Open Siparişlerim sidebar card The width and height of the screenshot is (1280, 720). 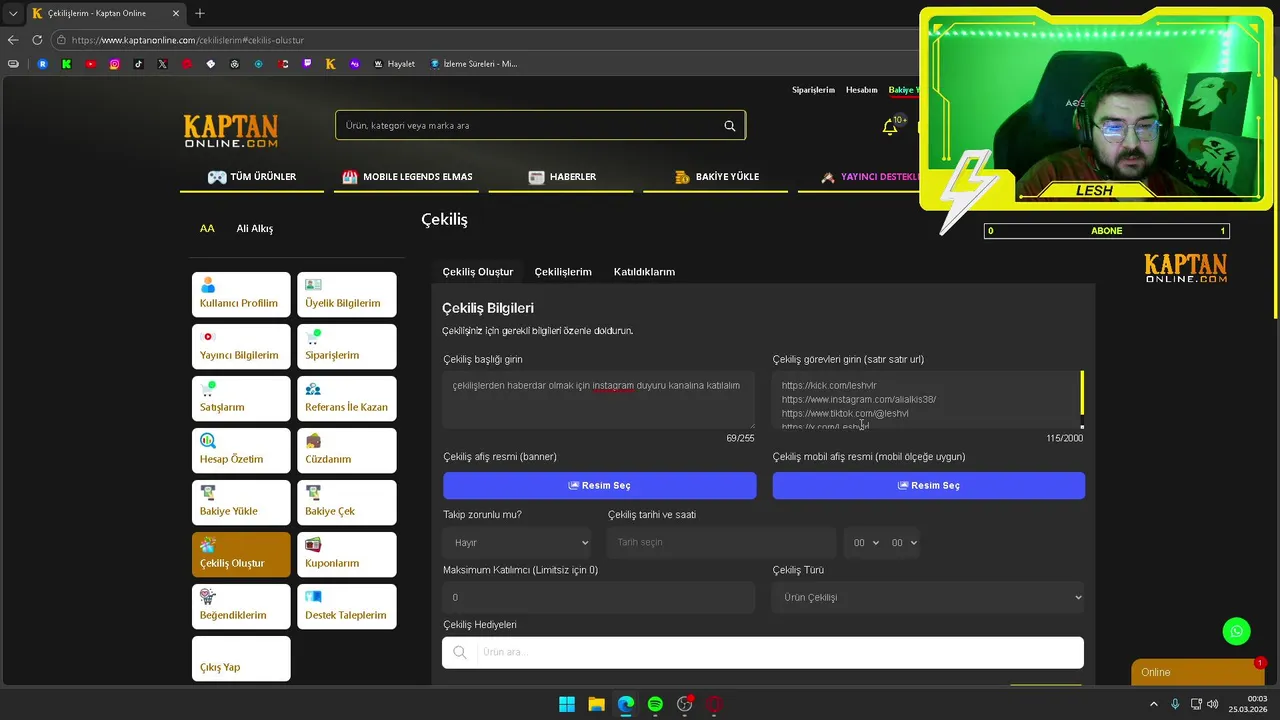(x=347, y=346)
